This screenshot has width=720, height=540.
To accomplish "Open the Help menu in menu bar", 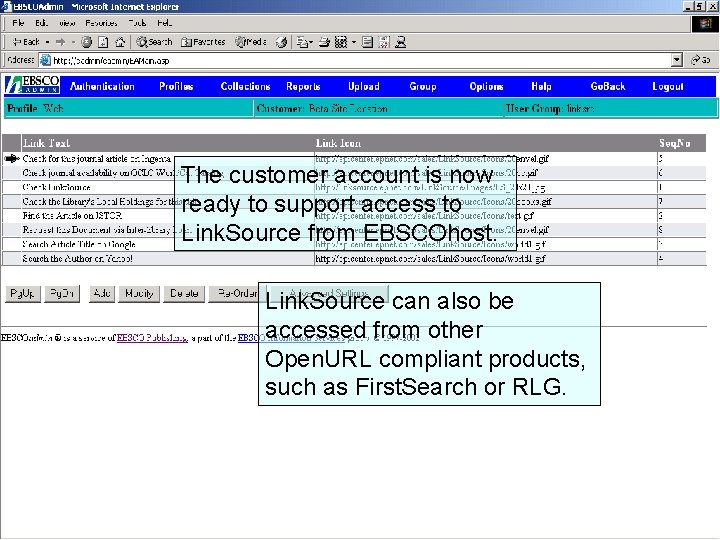I will click(x=164, y=23).
